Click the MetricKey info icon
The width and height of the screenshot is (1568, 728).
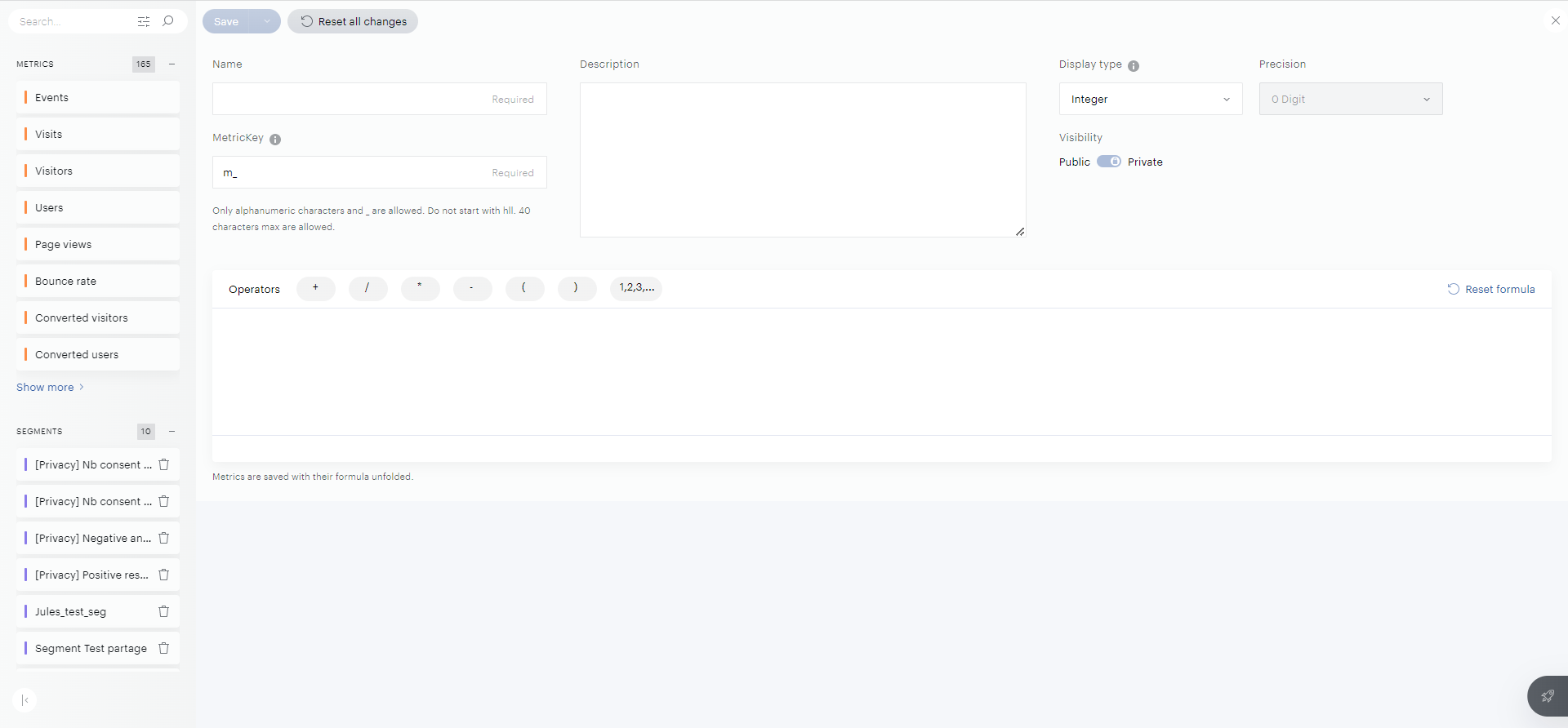(x=275, y=140)
